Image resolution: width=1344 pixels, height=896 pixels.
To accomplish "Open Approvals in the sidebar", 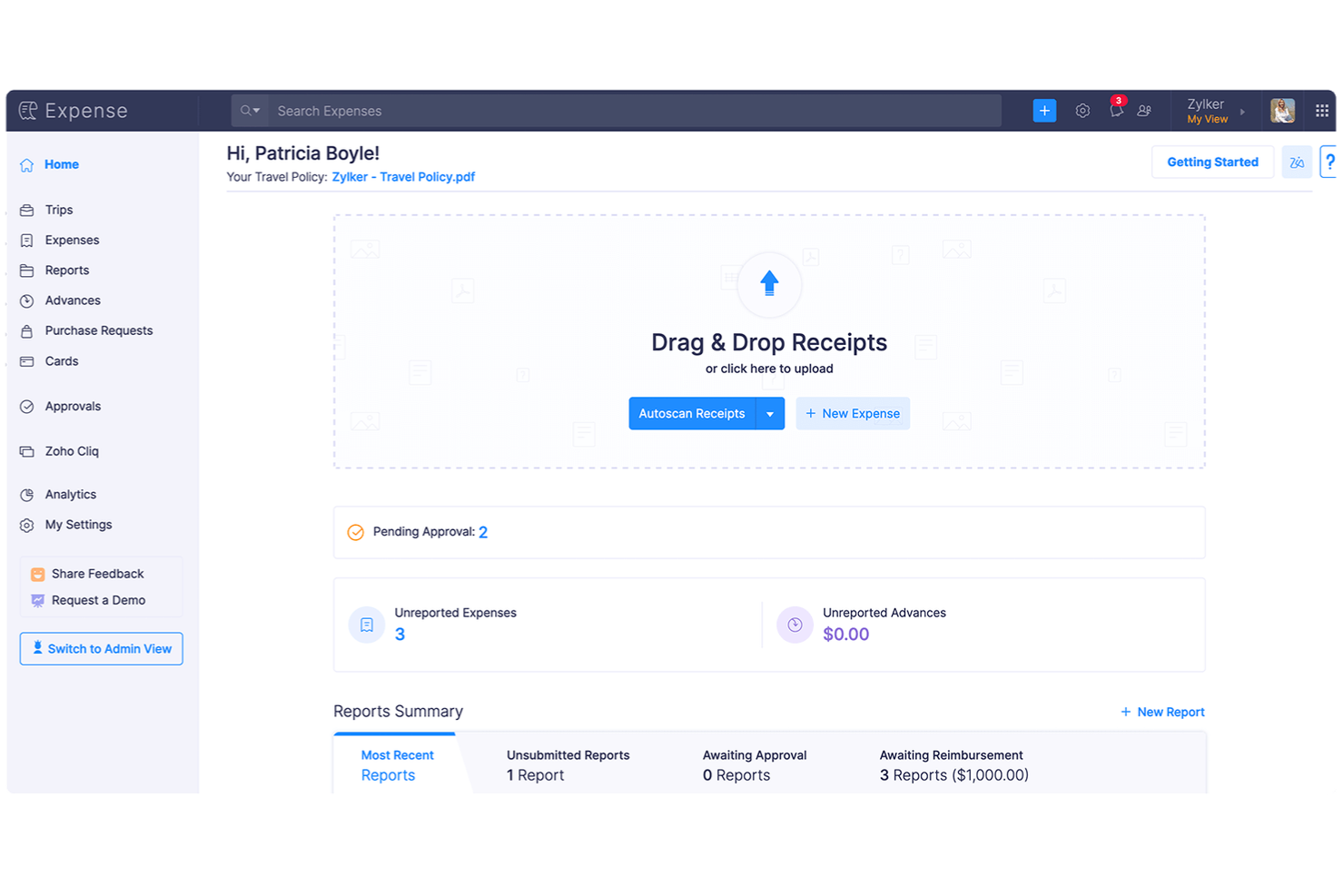I will [x=73, y=406].
